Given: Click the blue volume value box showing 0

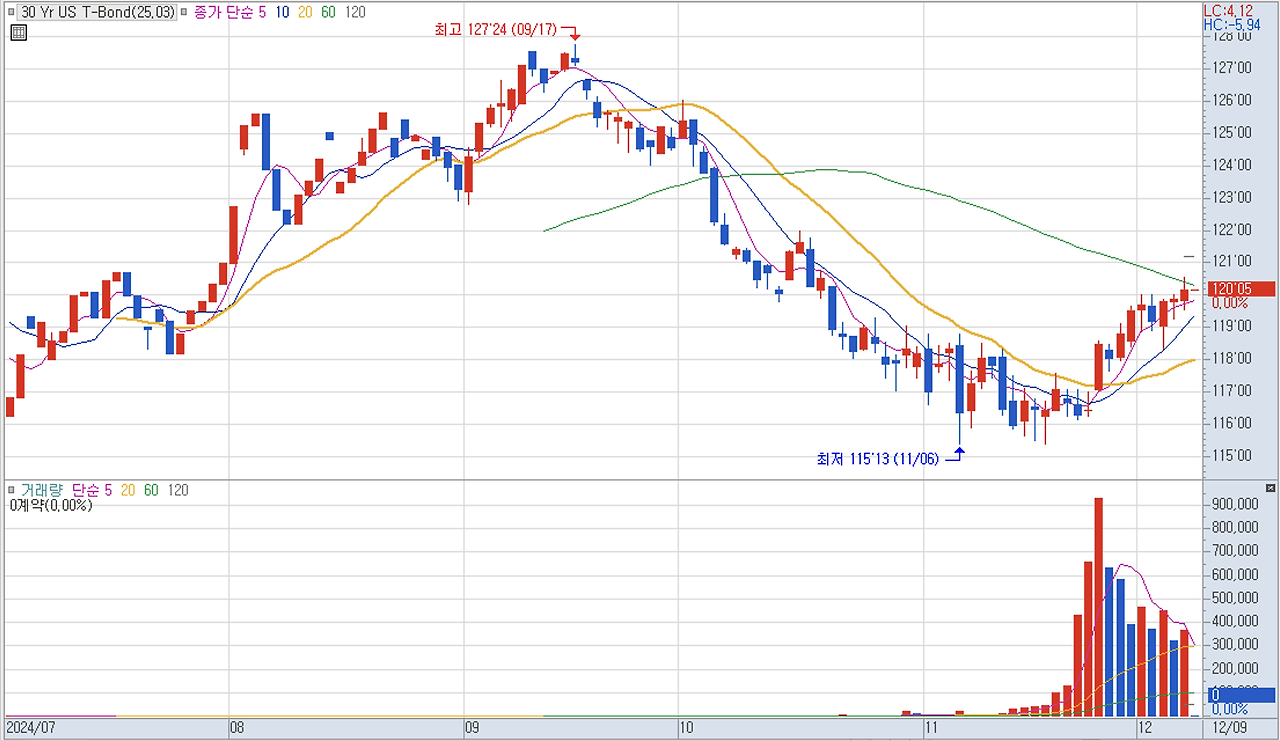Looking at the screenshot, I should click(1240, 695).
